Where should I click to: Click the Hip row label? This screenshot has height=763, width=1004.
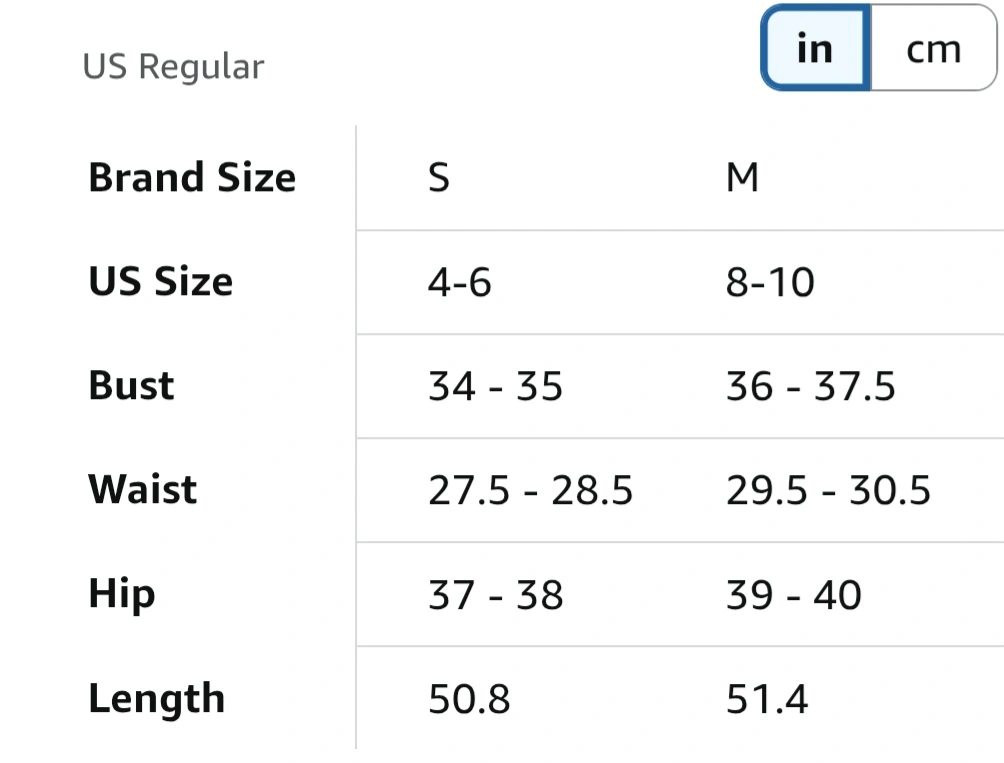pyautogui.click(x=122, y=594)
